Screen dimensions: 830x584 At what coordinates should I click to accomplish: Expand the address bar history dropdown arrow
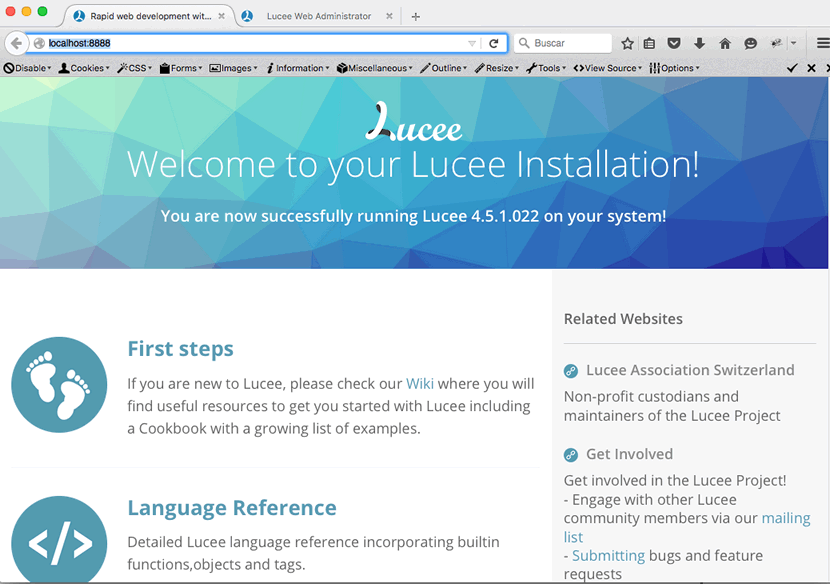click(472, 43)
